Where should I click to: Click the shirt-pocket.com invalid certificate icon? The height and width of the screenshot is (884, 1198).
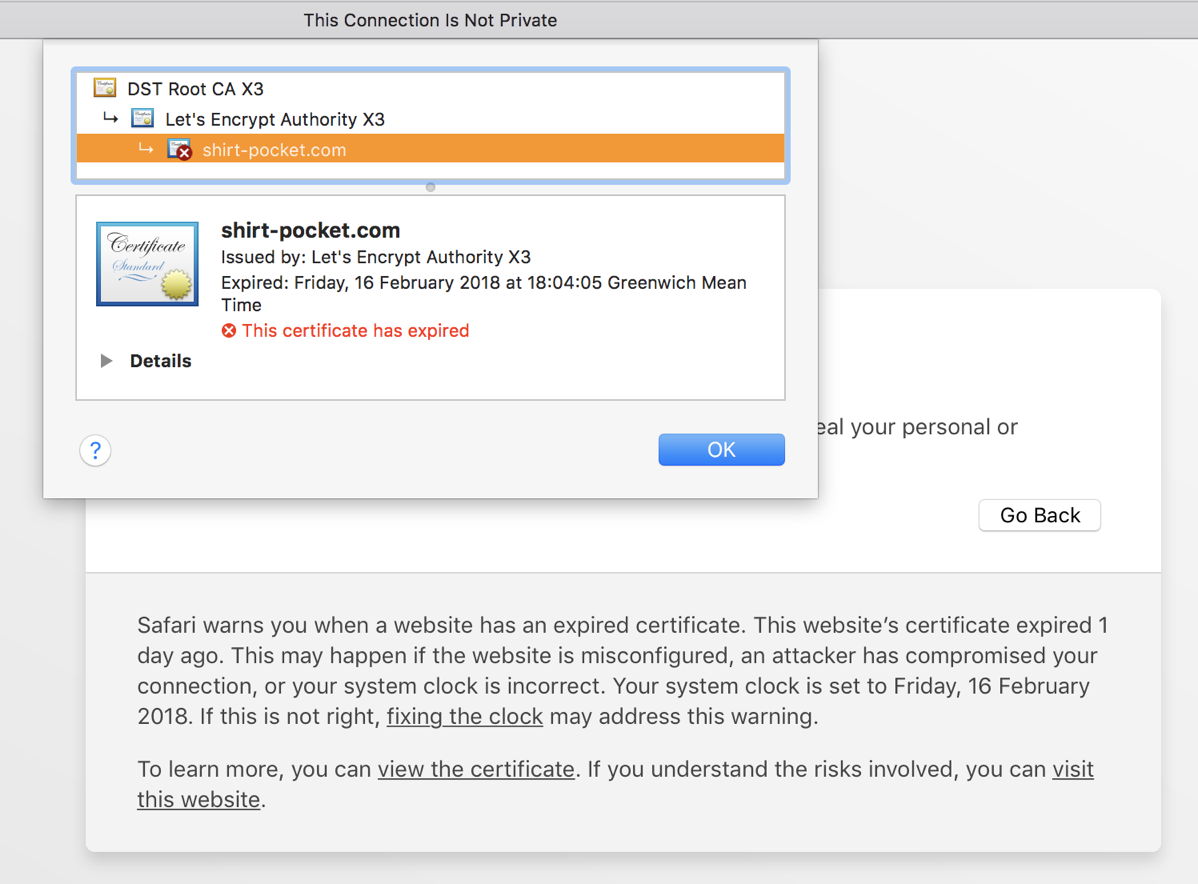[179, 150]
